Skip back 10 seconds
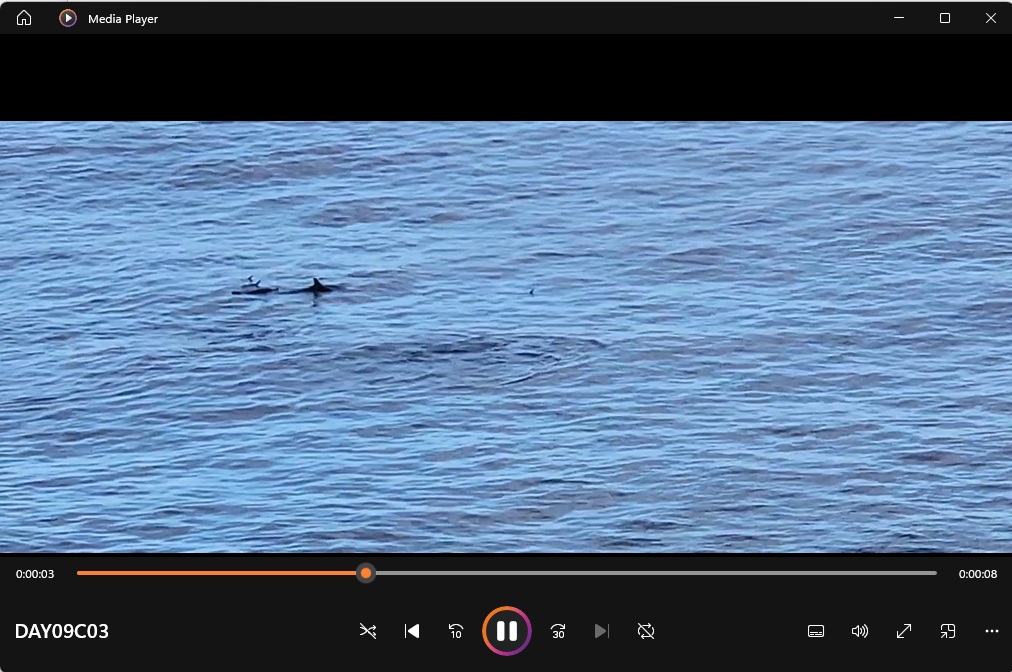The image size is (1012, 672). click(x=456, y=631)
